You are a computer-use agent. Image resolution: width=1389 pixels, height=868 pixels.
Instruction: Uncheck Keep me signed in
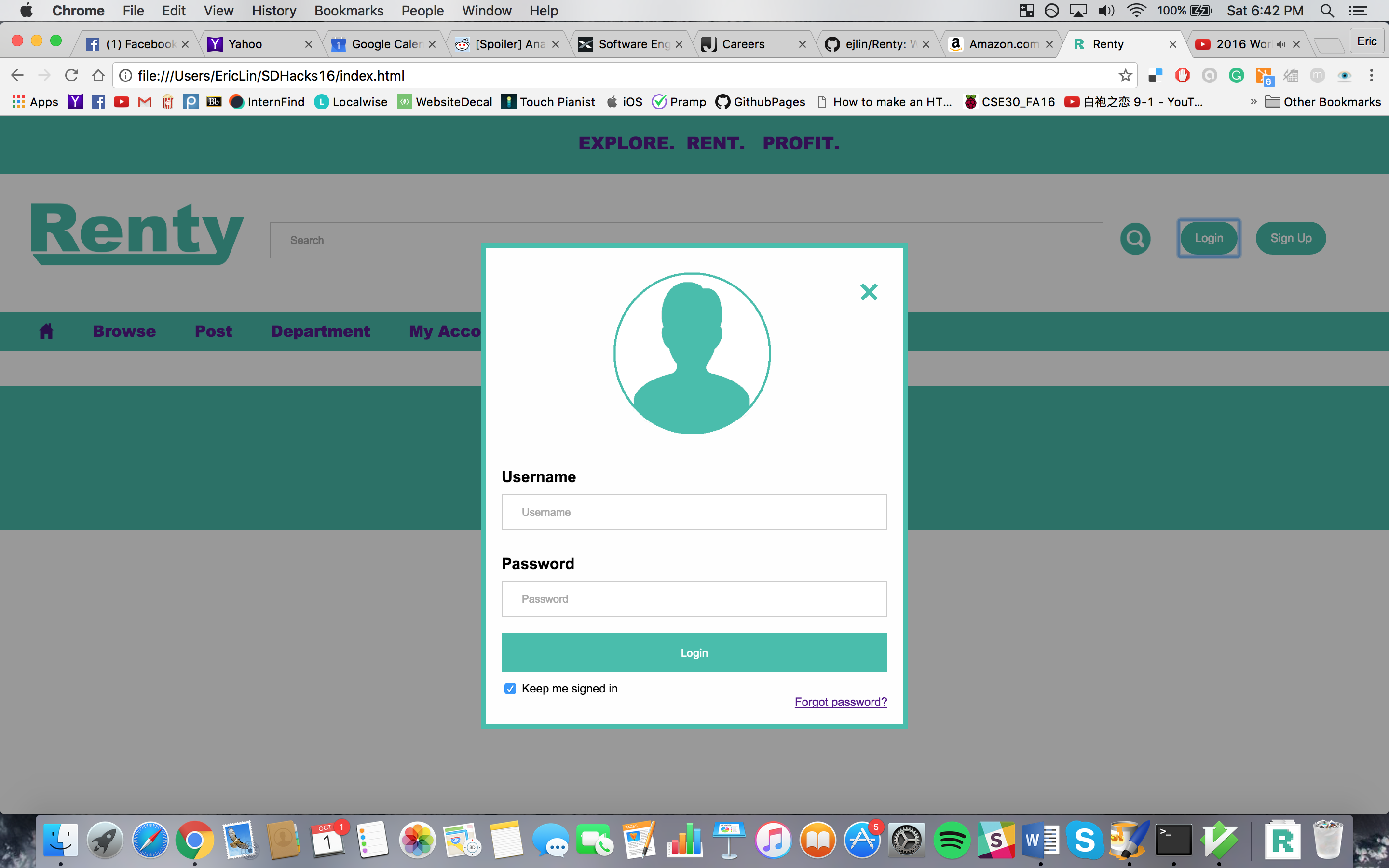(510, 688)
